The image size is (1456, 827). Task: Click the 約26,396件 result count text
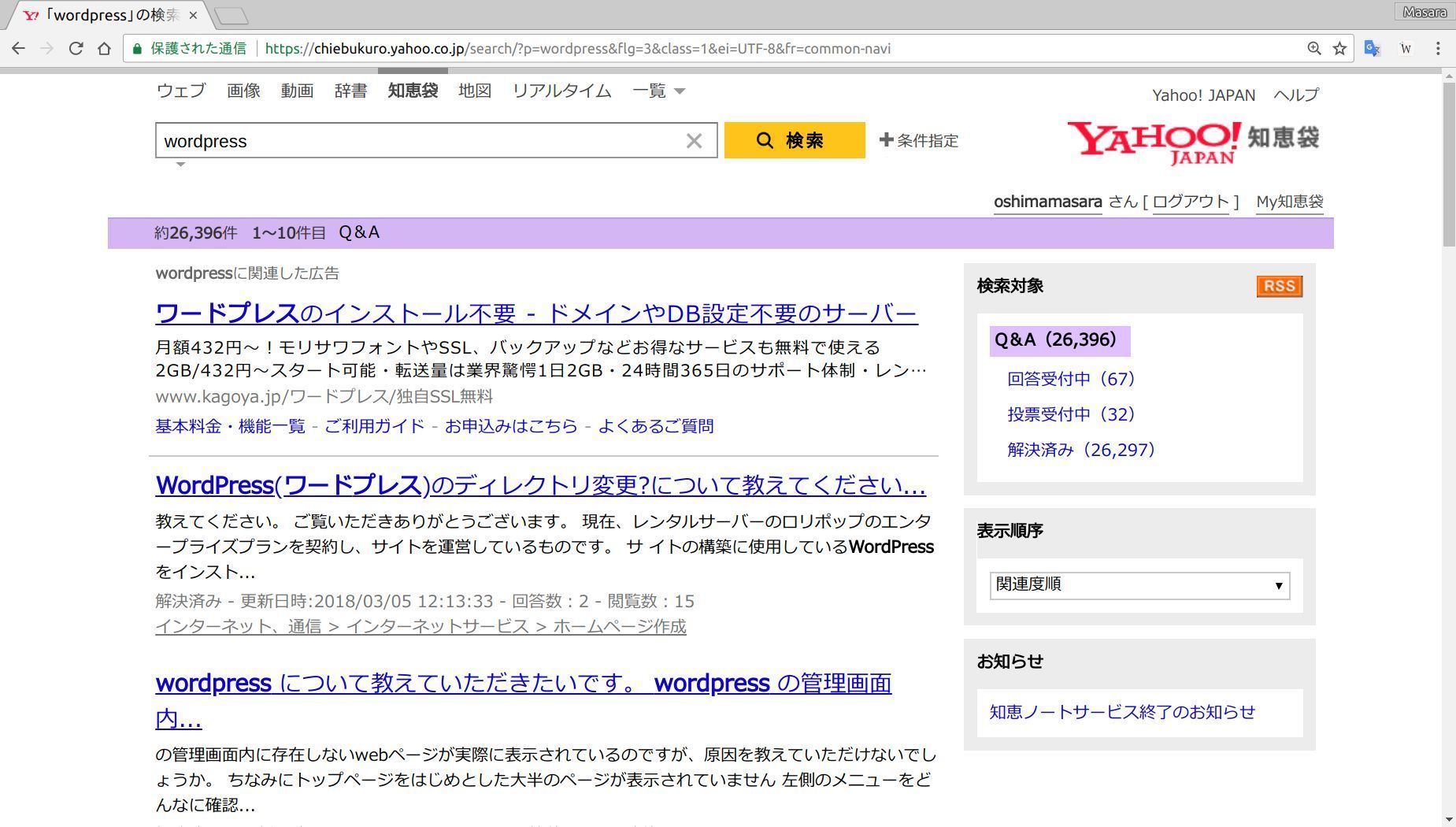196,233
